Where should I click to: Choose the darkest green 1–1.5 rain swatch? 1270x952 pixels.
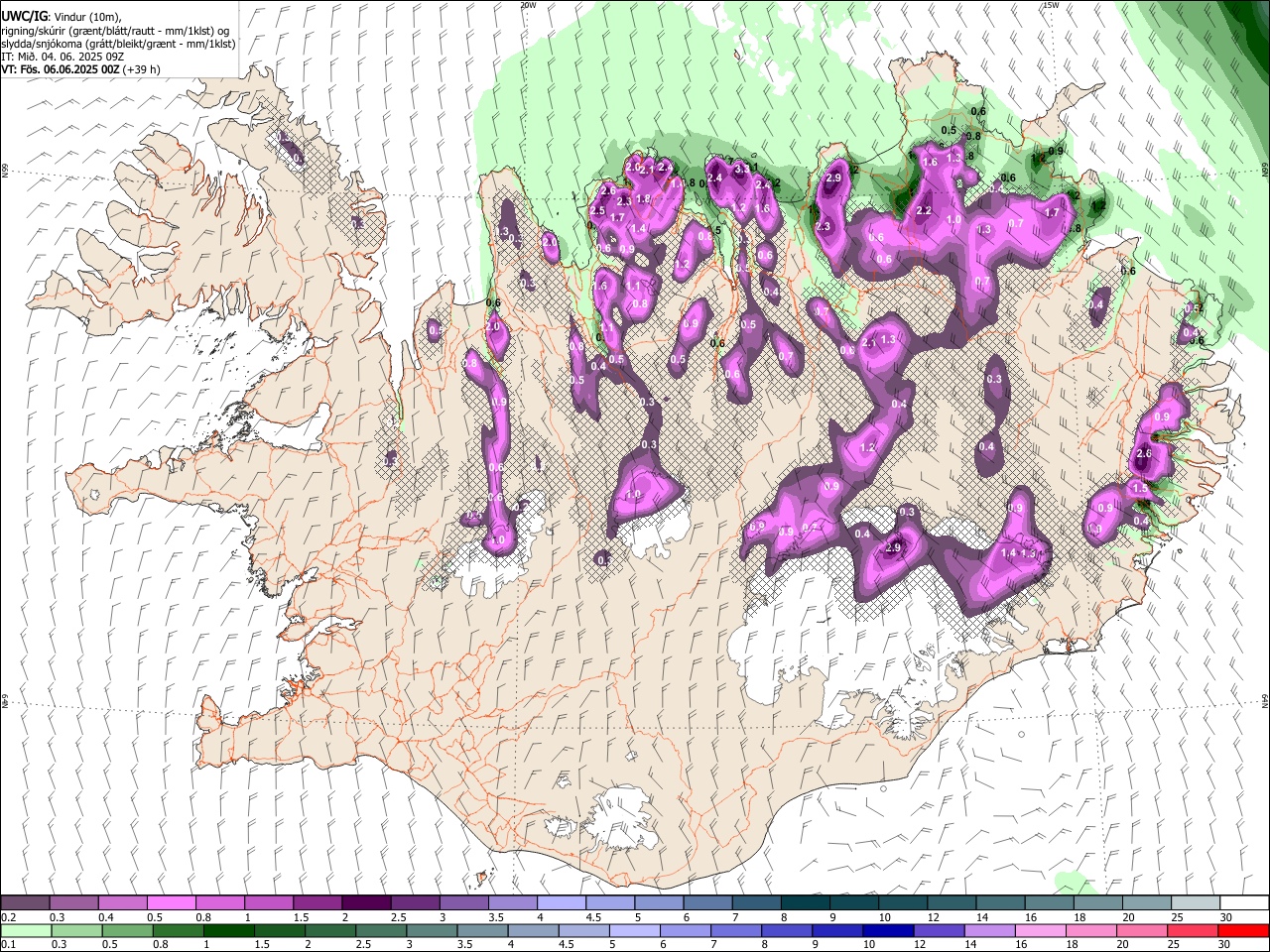click(229, 930)
